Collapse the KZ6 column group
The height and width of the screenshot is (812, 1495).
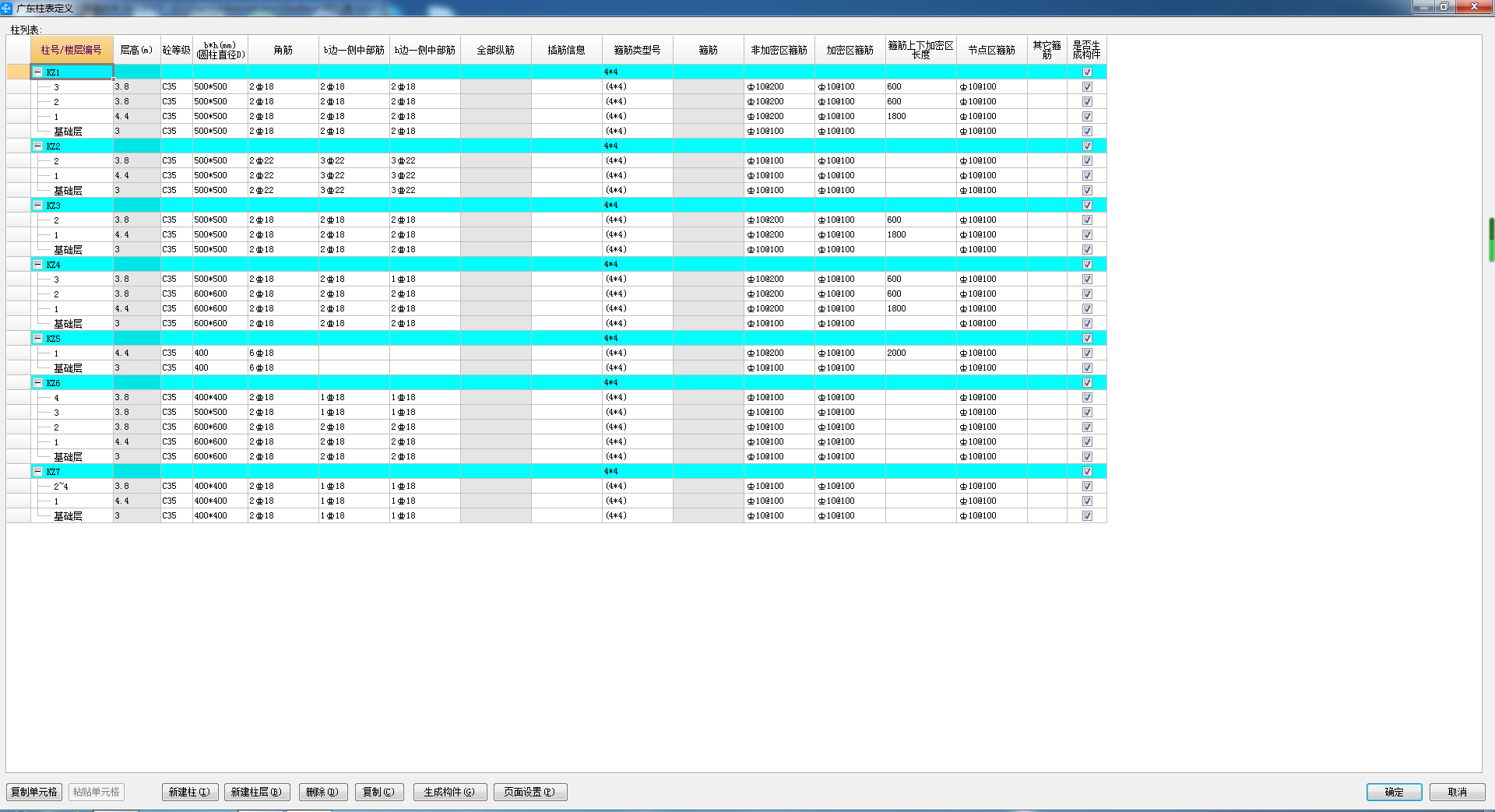37,382
